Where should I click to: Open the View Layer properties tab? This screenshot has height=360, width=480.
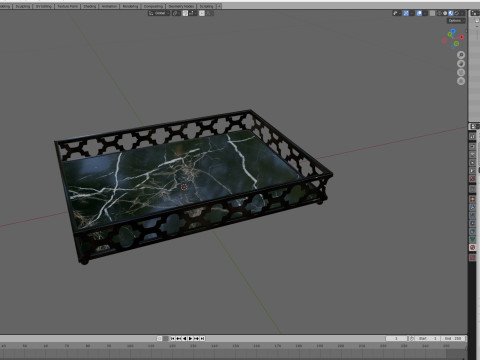(x=473, y=163)
